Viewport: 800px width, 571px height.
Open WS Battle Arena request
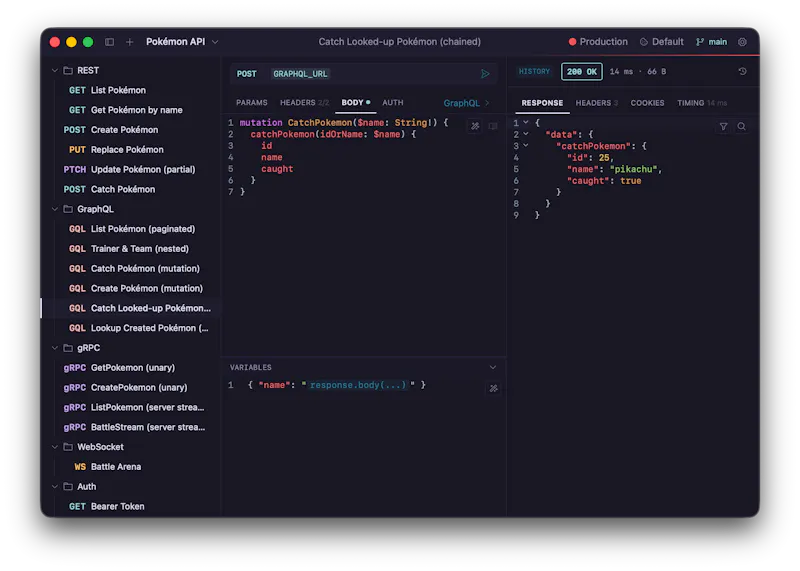(x=132, y=467)
